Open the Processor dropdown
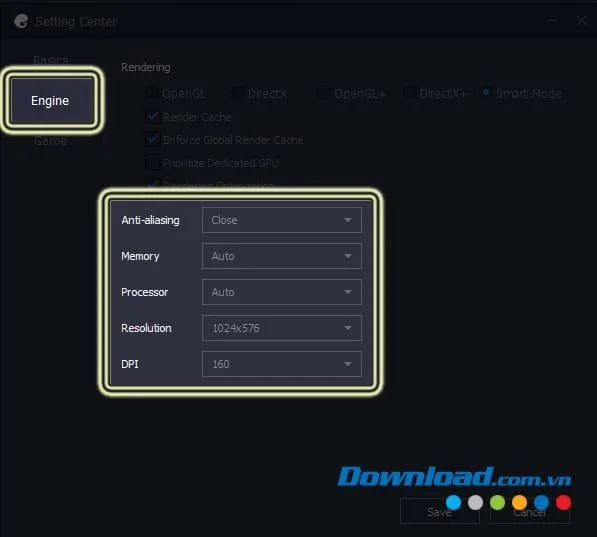The width and height of the screenshot is (597, 537). [x=282, y=292]
